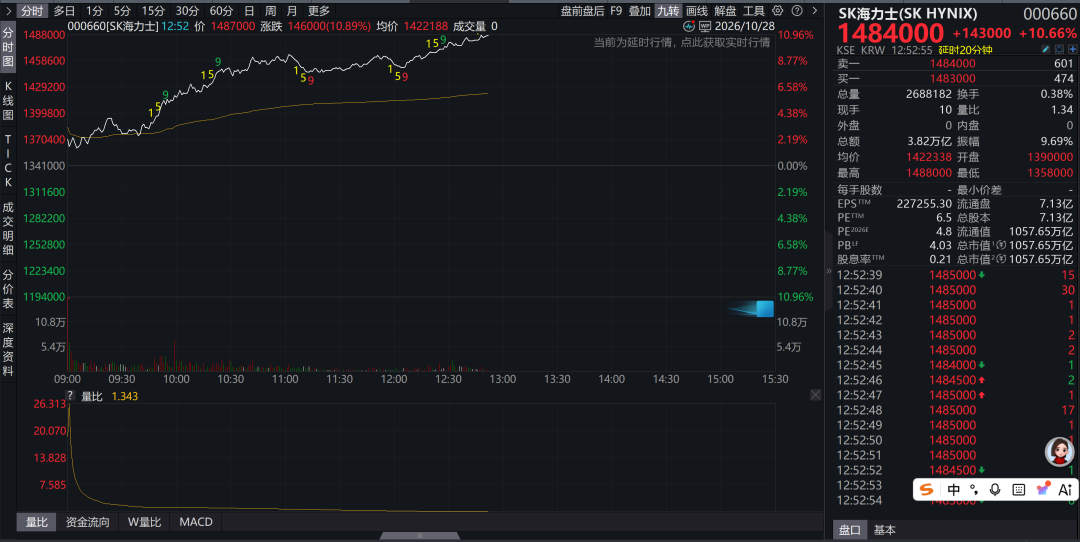Switch to 盘口 tab
This screenshot has width=1080, height=542.
(x=849, y=530)
